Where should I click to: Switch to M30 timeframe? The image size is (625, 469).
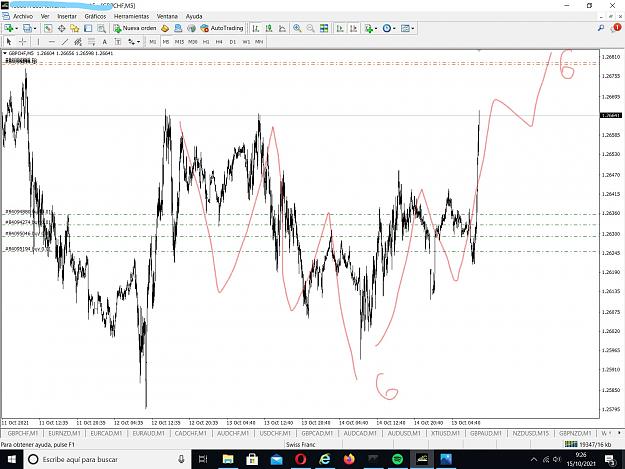tap(193, 42)
